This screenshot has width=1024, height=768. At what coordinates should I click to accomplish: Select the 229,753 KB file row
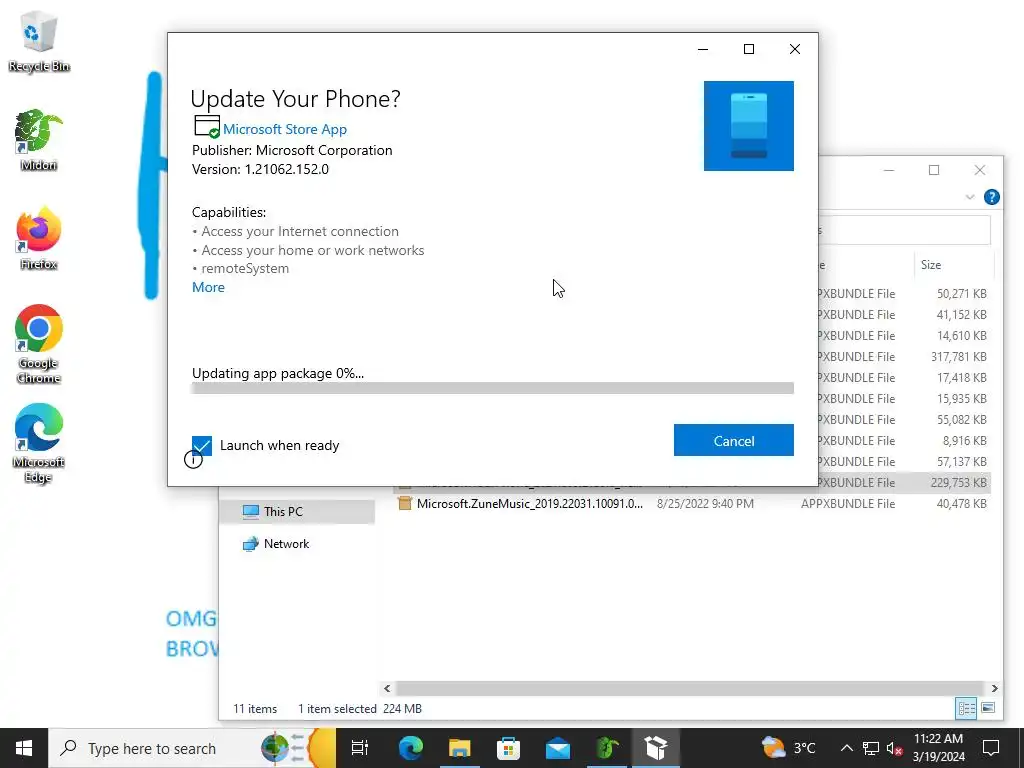(x=904, y=483)
